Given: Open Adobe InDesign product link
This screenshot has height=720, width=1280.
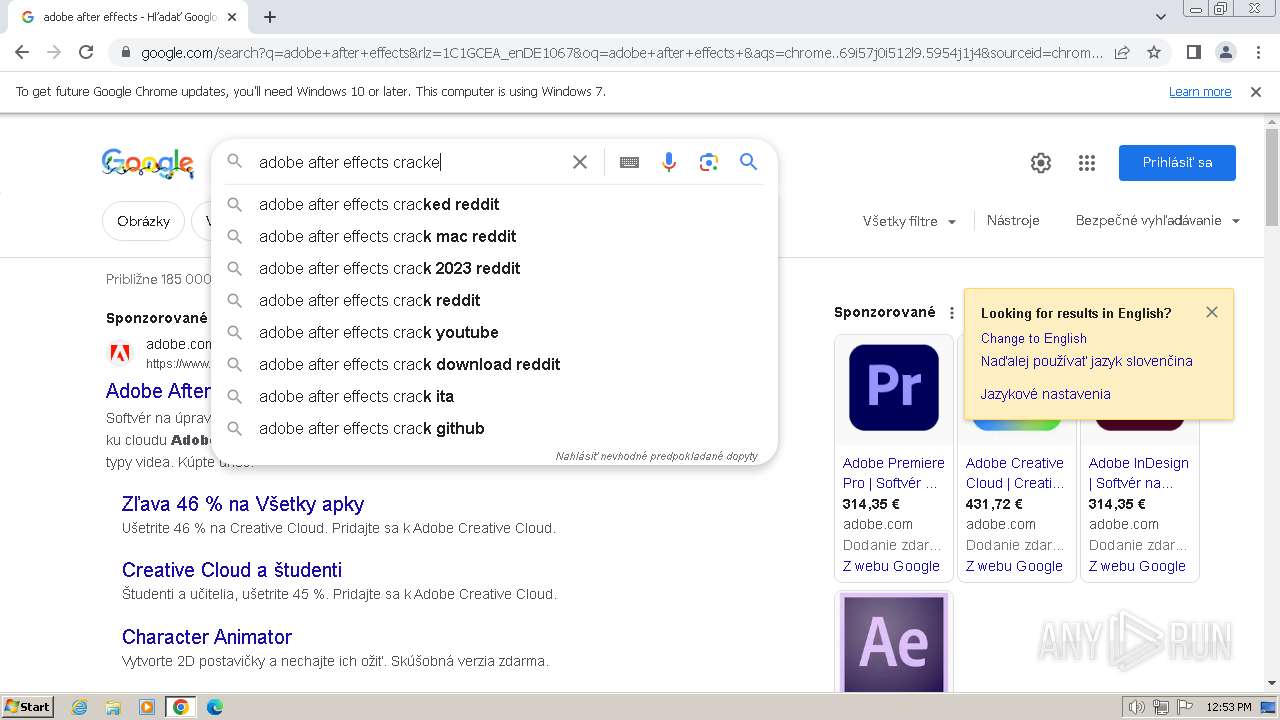Looking at the screenshot, I should pyautogui.click(x=1138, y=473).
